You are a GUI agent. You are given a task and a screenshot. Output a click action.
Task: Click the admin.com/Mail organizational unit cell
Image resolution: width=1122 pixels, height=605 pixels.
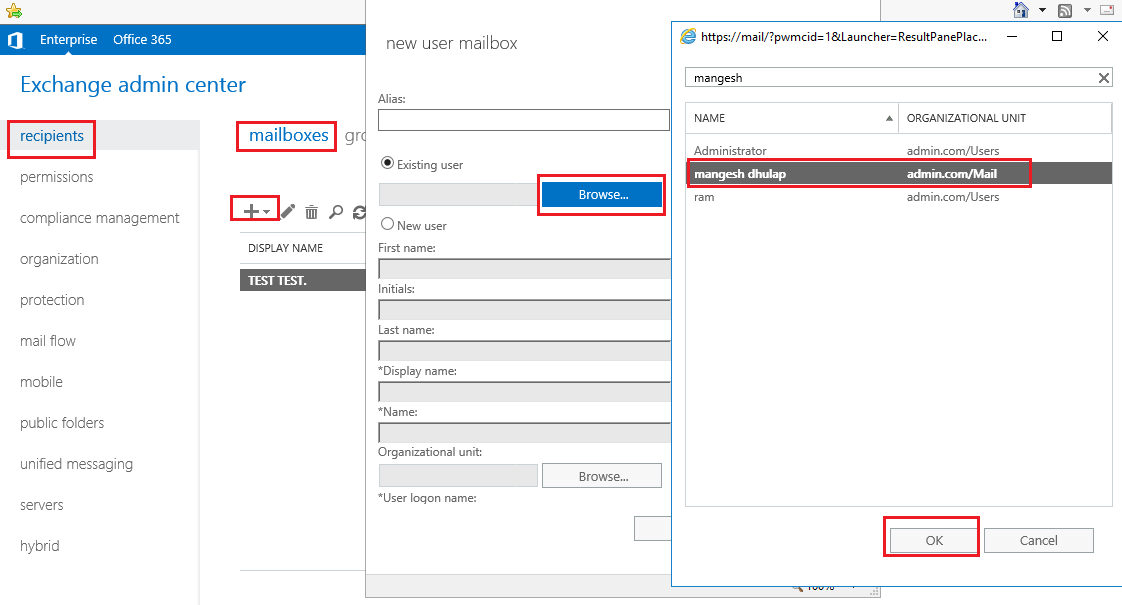[x=952, y=173]
